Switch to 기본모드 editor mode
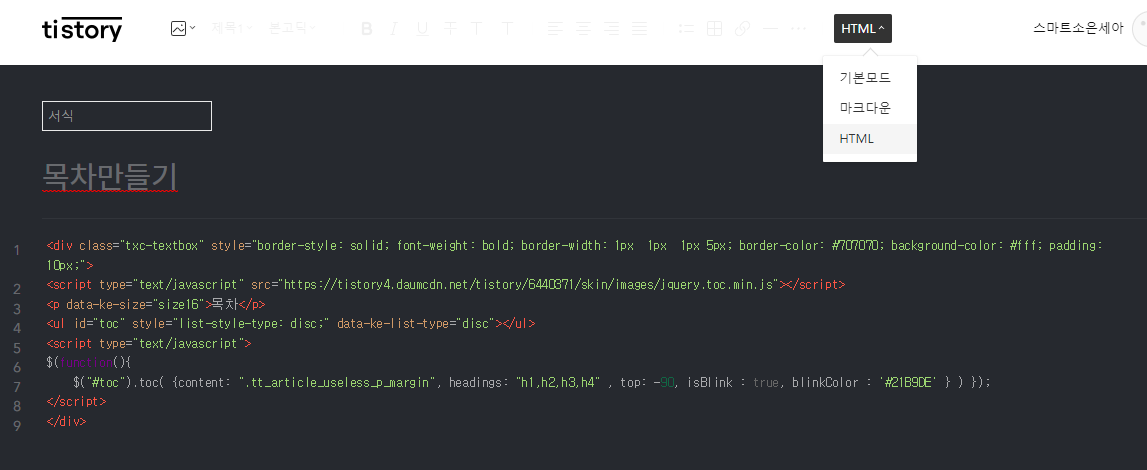The image size is (1147, 470). (869, 77)
